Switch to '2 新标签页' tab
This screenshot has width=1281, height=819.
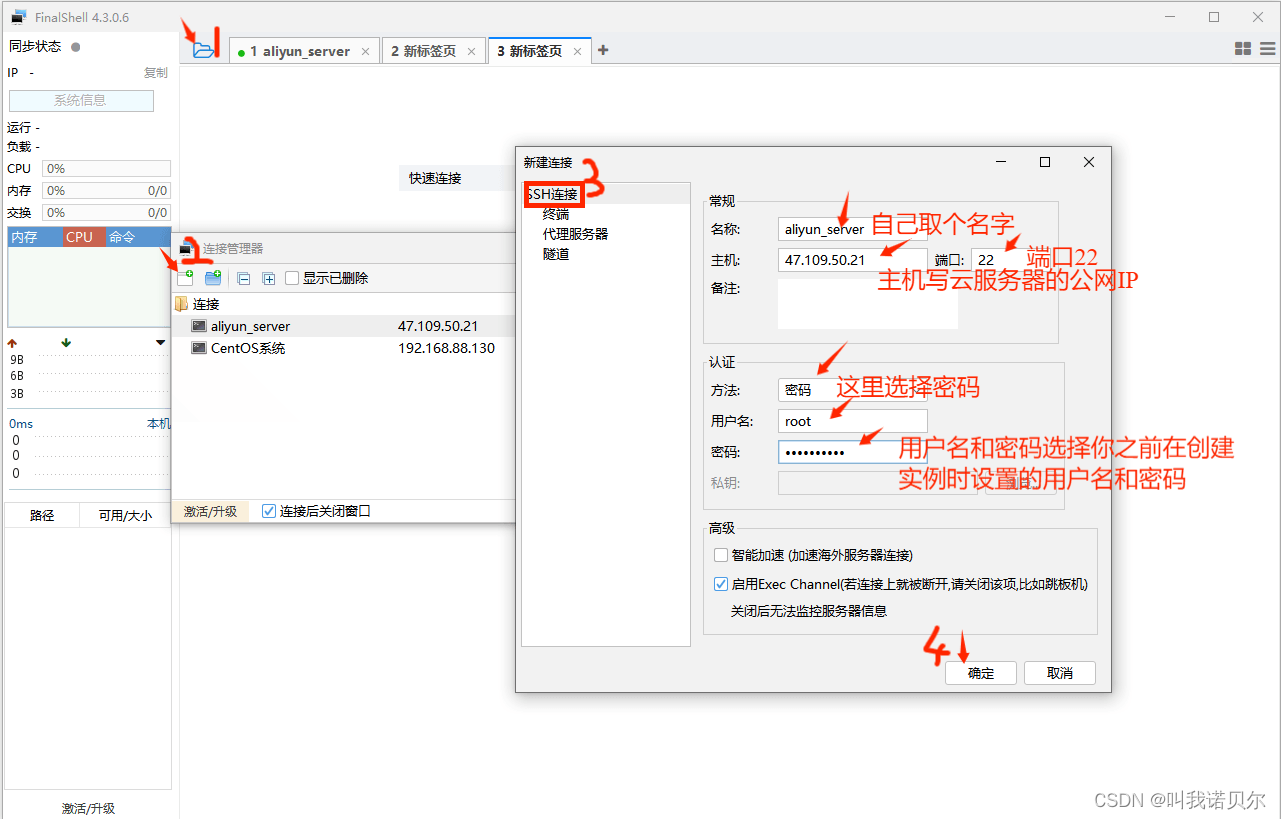click(x=434, y=51)
